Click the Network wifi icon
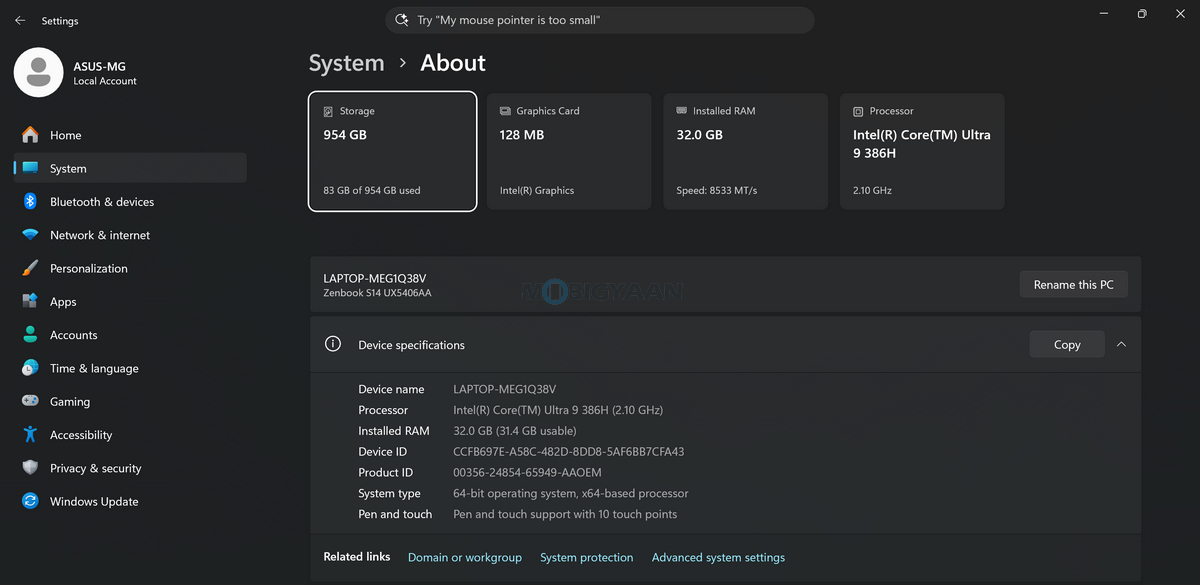Viewport: 1200px width, 585px height. pyautogui.click(x=30, y=235)
